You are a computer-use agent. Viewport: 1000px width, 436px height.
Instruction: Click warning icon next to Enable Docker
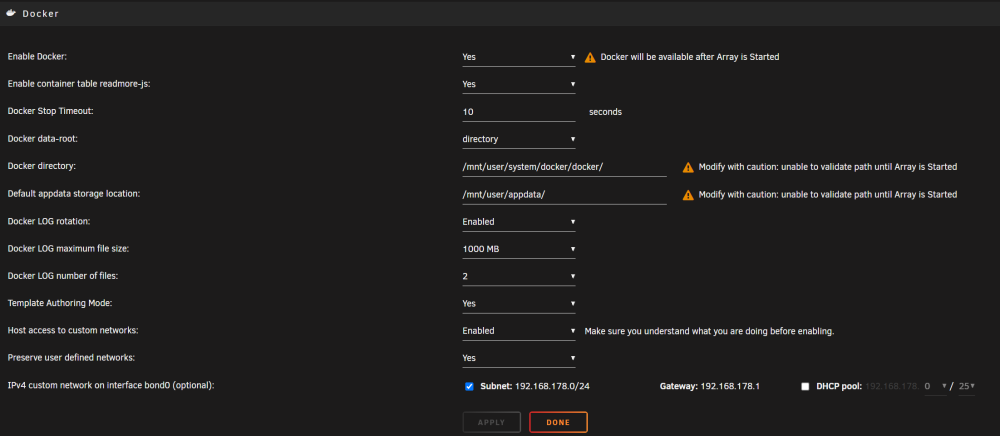589,57
